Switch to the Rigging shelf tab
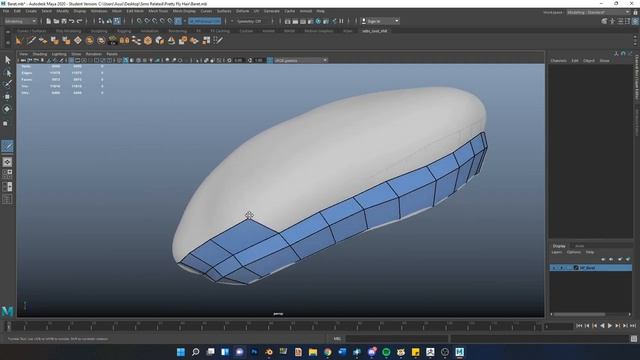The height and width of the screenshot is (360, 640). click(x=124, y=31)
